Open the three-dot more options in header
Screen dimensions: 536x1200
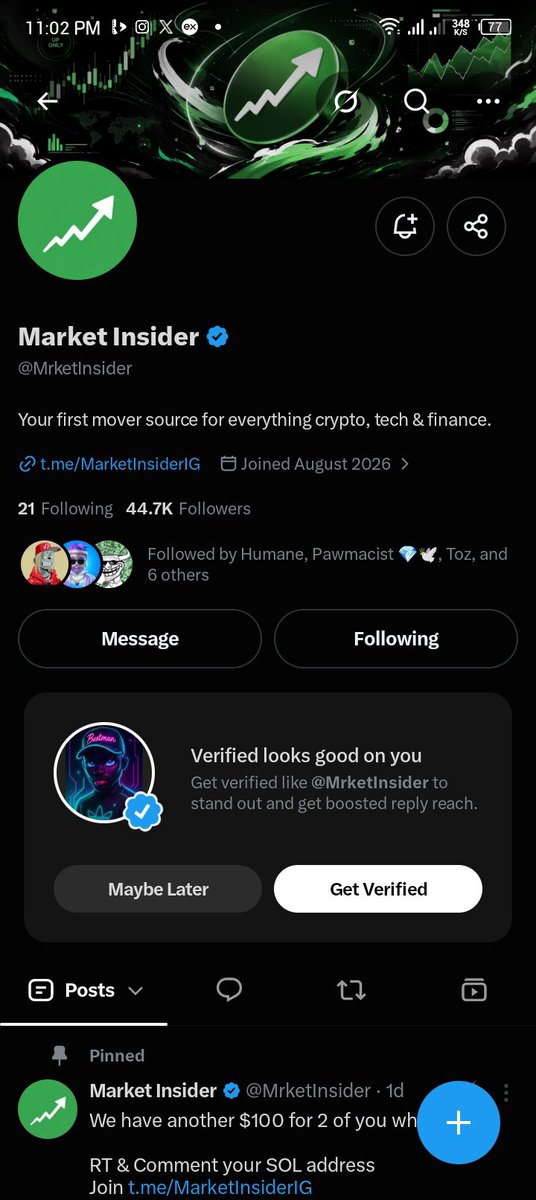488,101
